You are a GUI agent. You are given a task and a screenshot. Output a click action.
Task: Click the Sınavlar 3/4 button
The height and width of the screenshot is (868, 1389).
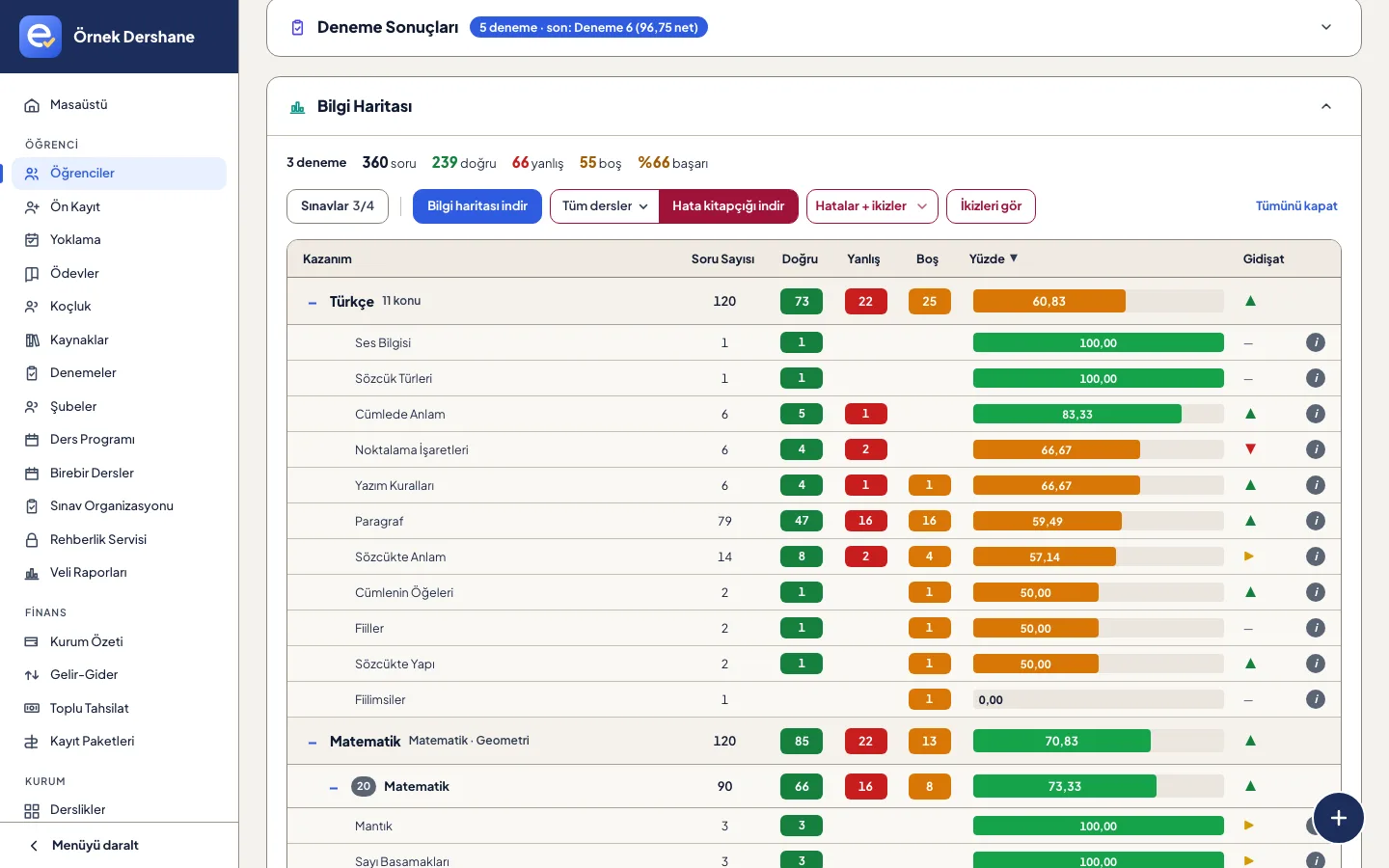(338, 206)
